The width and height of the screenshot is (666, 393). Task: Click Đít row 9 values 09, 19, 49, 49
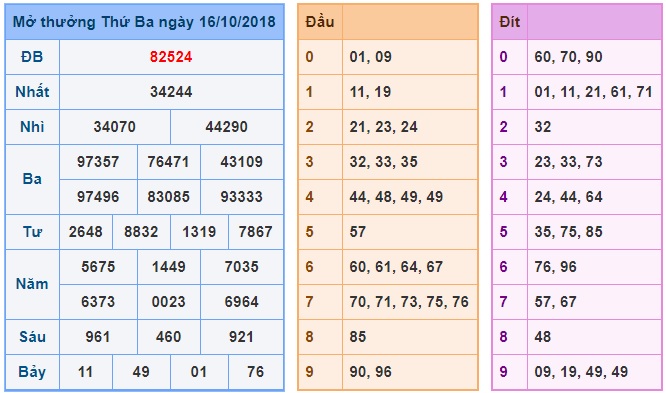(x=581, y=372)
